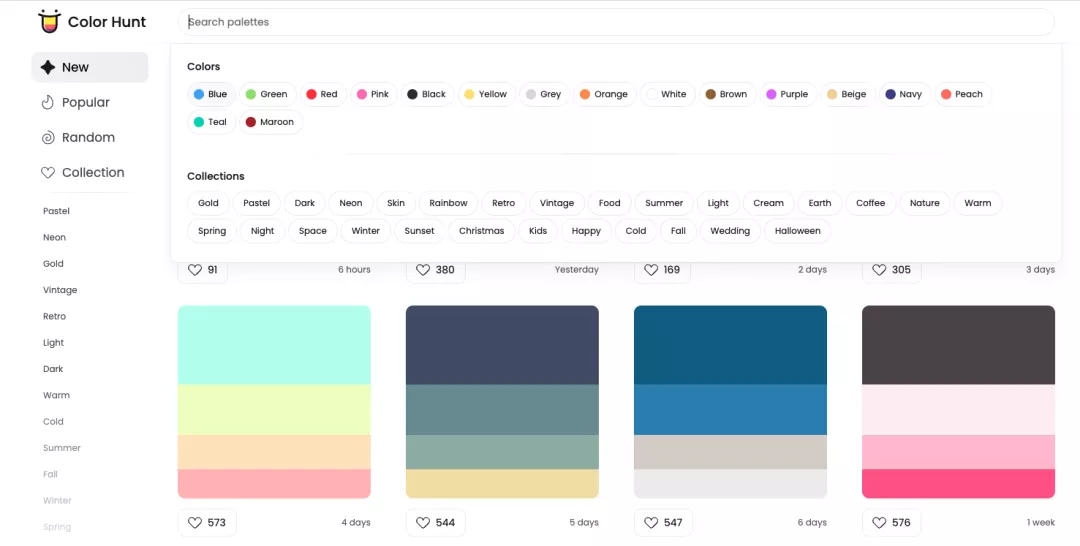
Task: Click the hot pink swatch in 576 palette
Action: 958,483
